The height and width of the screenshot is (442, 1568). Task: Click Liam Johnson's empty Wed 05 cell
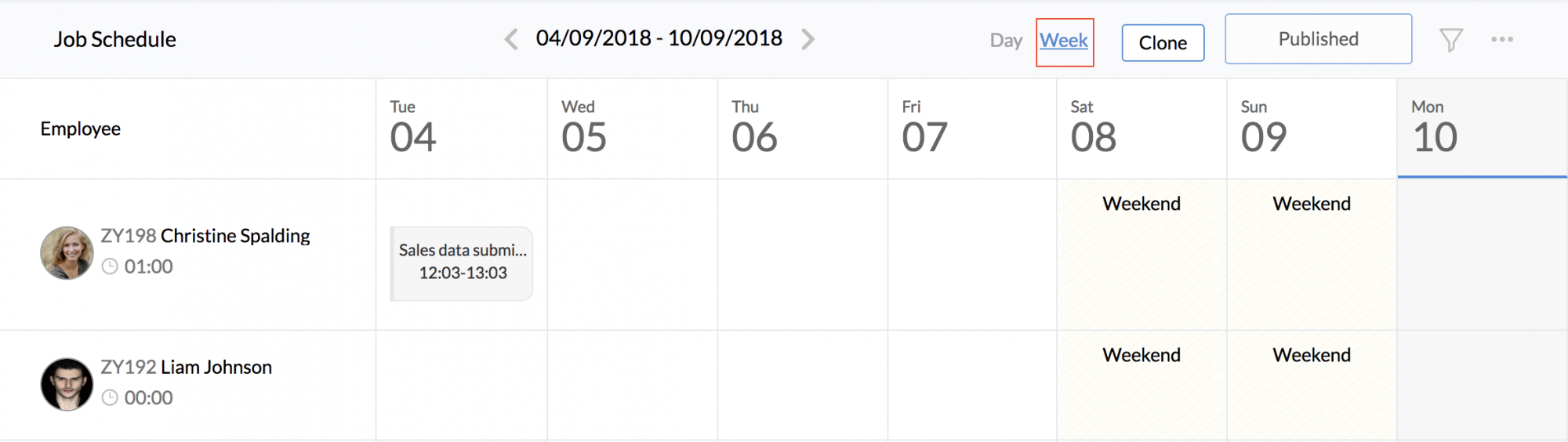[633, 385]
